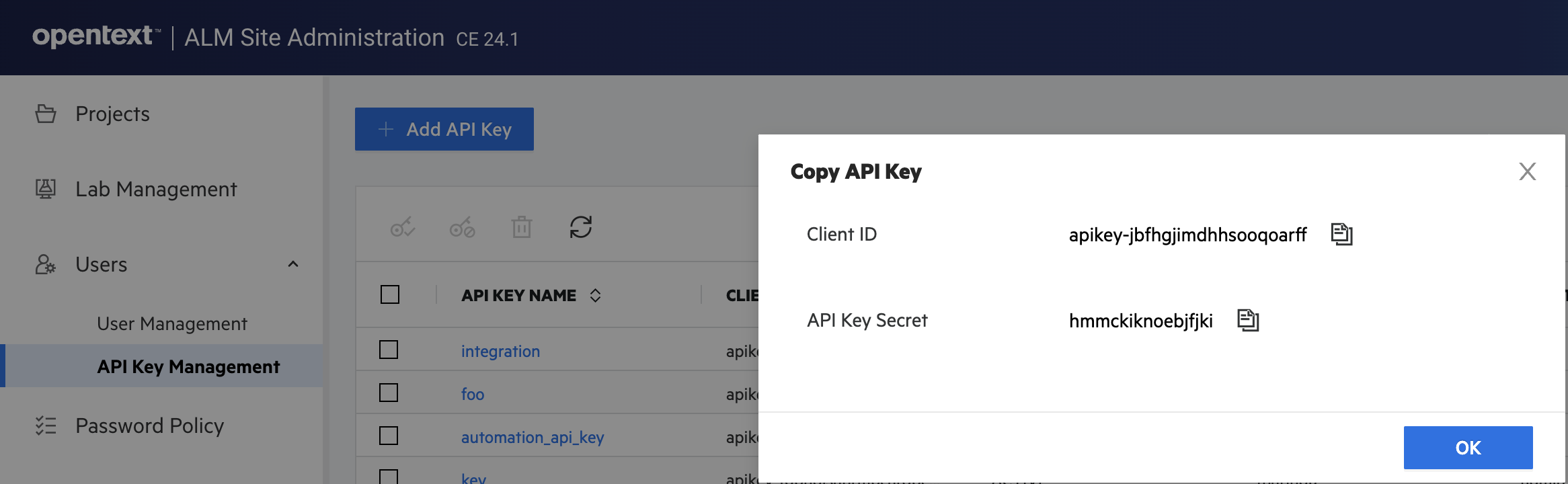Click the Projects folder icon

point(46,114)
